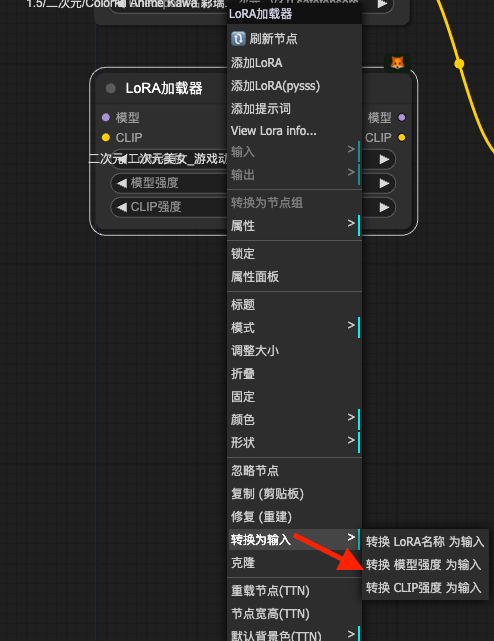Screen dimensions: 494x641
Task: Click the purple 模型 output socket
Action: tap(402, 118)
